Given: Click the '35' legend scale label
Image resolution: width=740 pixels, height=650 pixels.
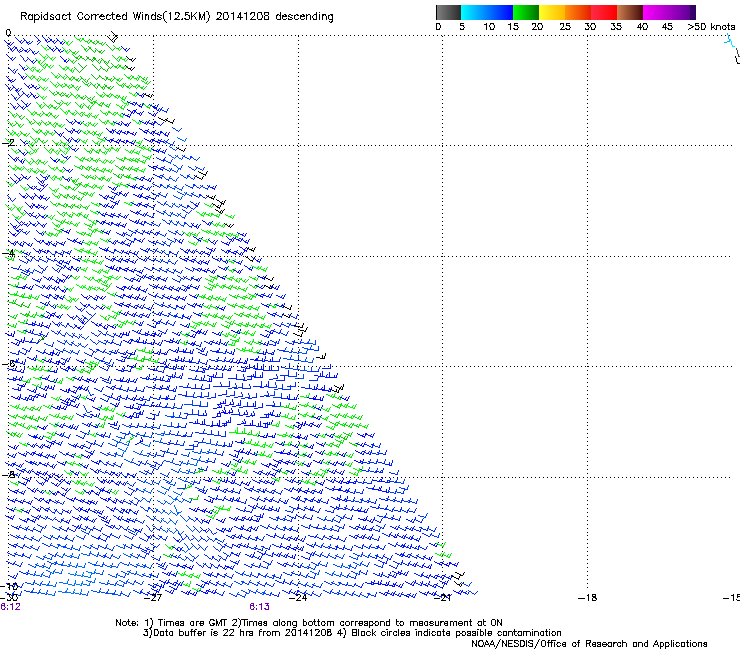Looking at the screenshot, I should pos(616,27).
